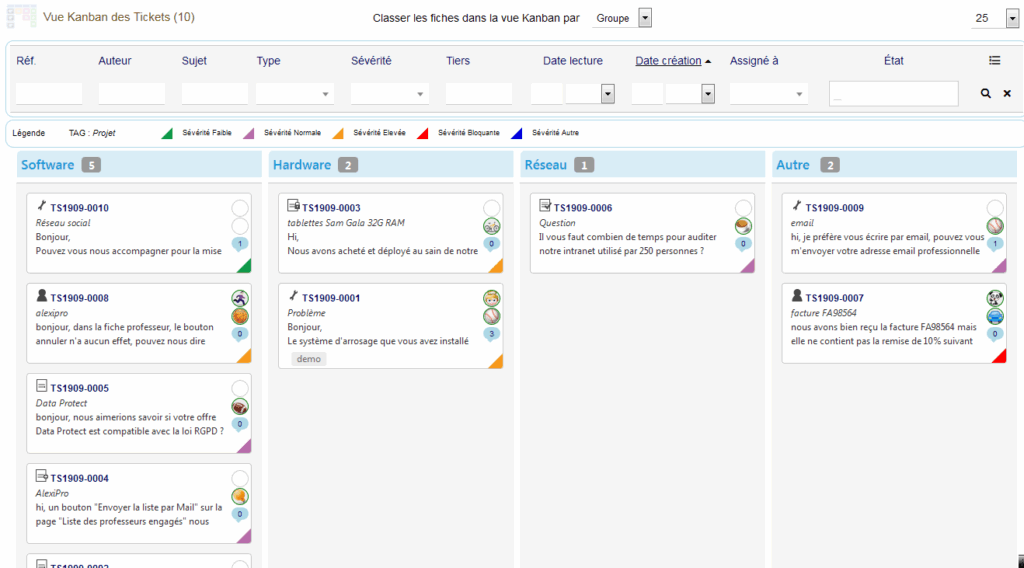Click the type icon on ticket TS1909-0003
1024x568 pixels.
293,206
